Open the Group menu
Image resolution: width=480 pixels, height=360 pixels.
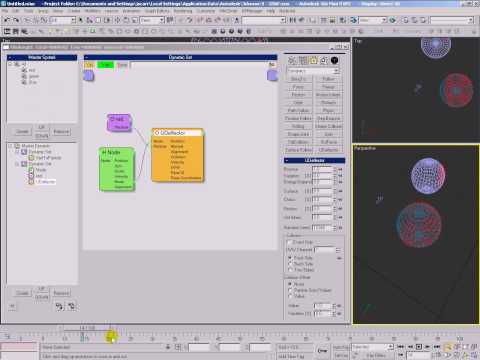43,11
